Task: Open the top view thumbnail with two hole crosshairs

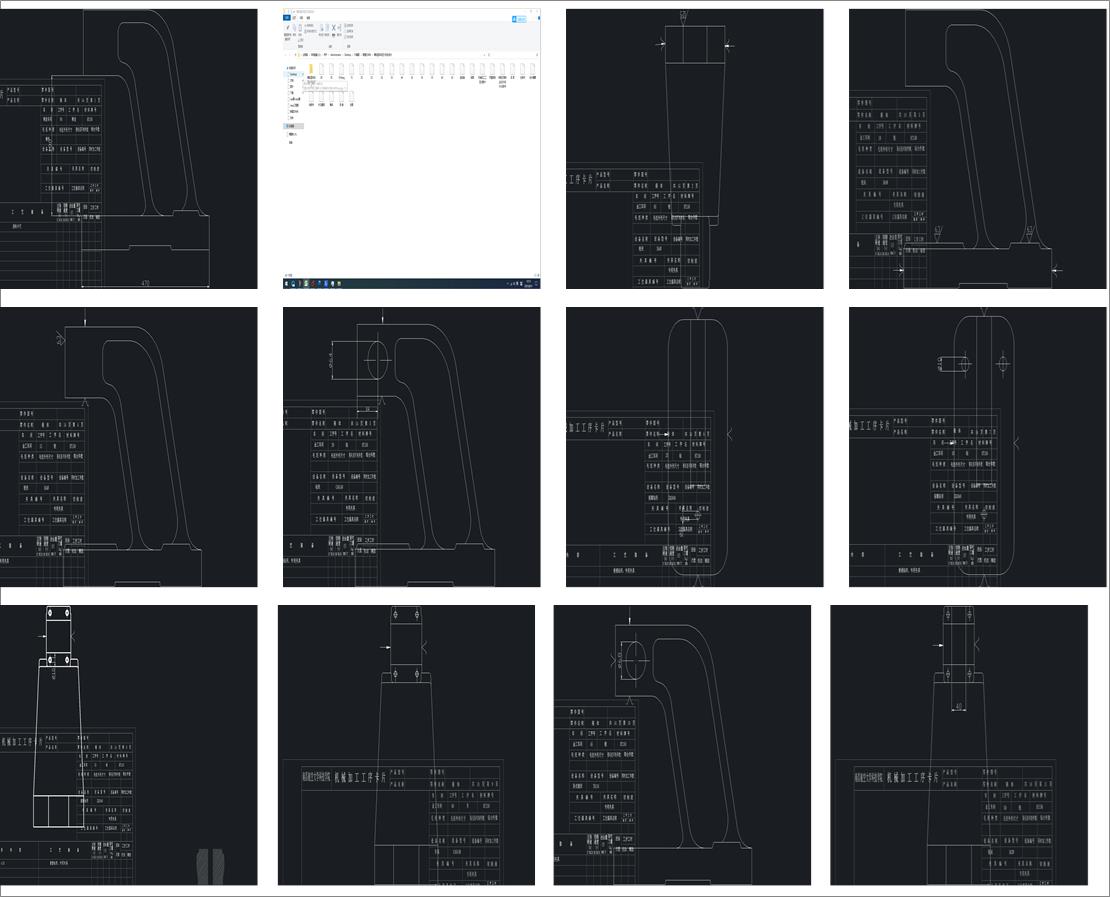Action: (978, 447)
